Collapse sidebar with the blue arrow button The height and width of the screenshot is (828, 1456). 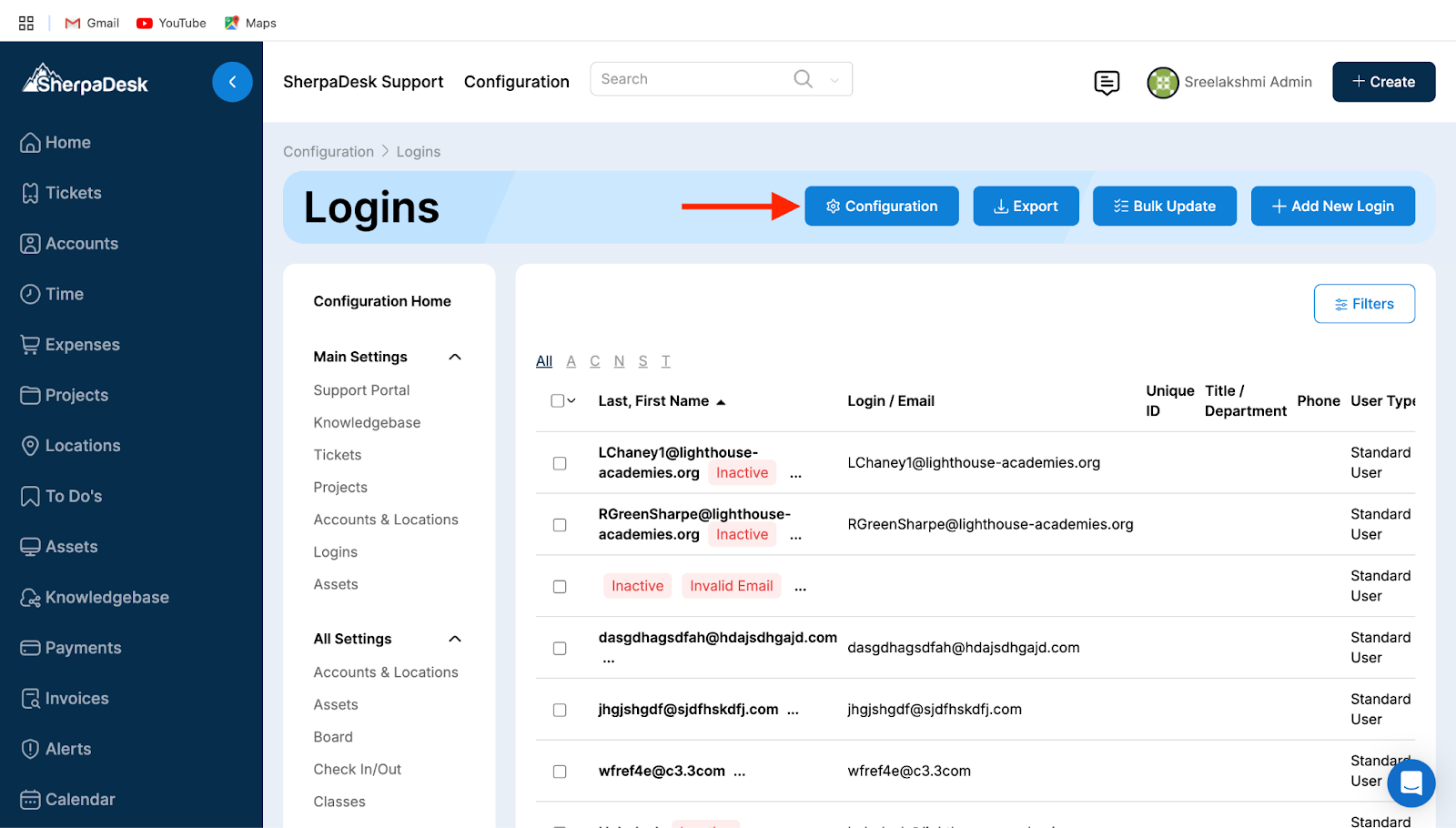(x=232, y=82)
